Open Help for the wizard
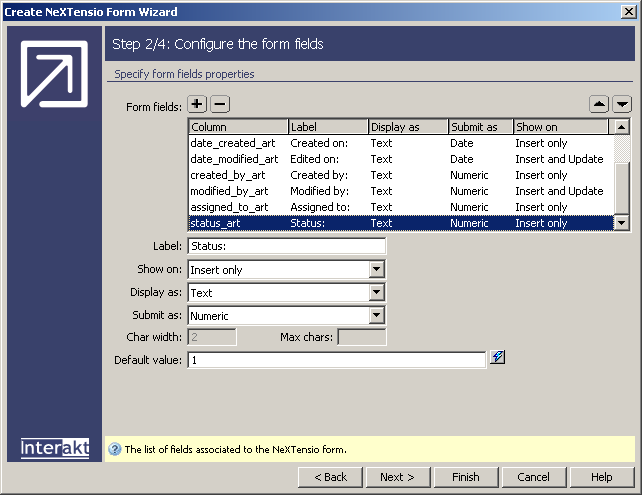Viewport: 642px width, 495px height. point(602,477)
